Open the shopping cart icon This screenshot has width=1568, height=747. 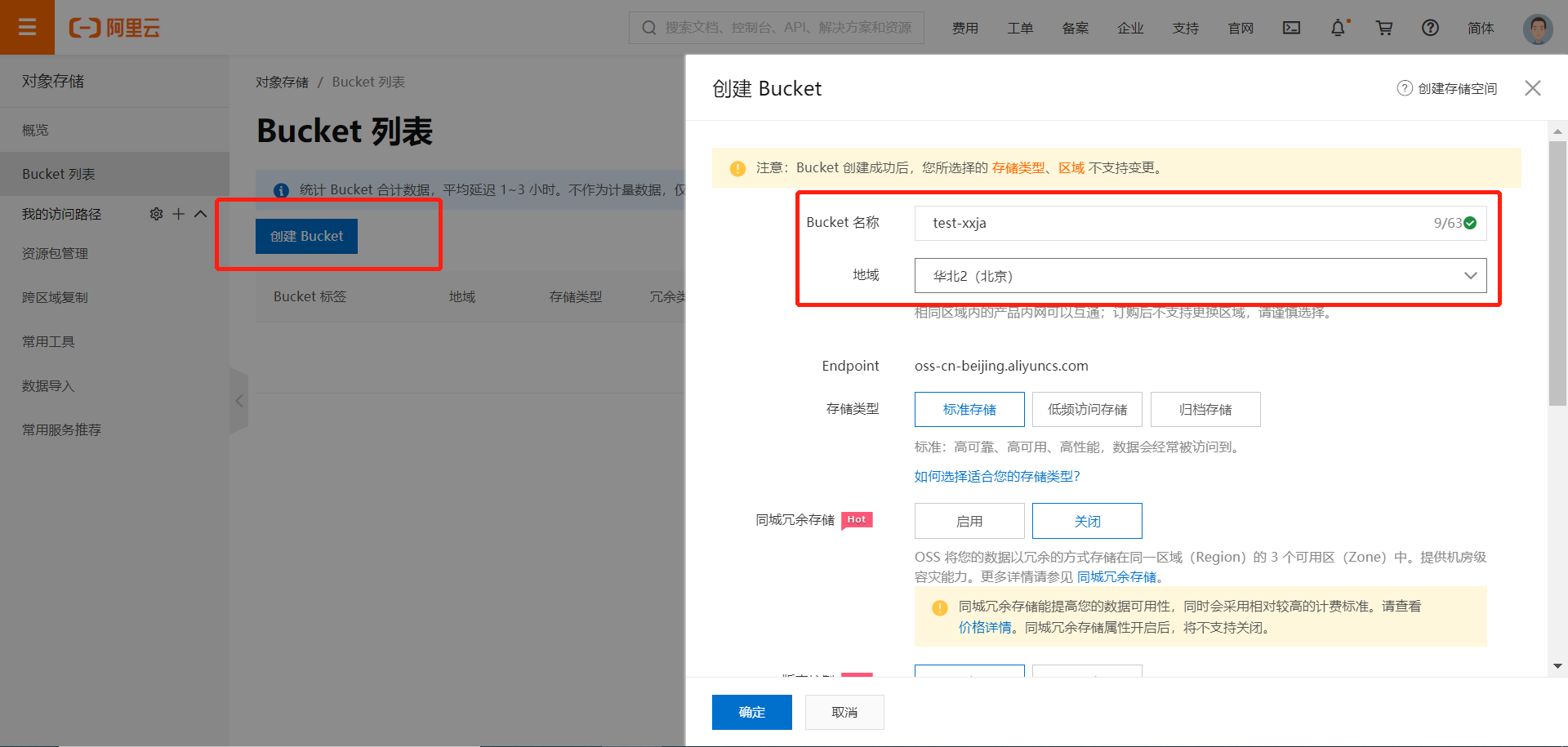[x=1383, y=27]
